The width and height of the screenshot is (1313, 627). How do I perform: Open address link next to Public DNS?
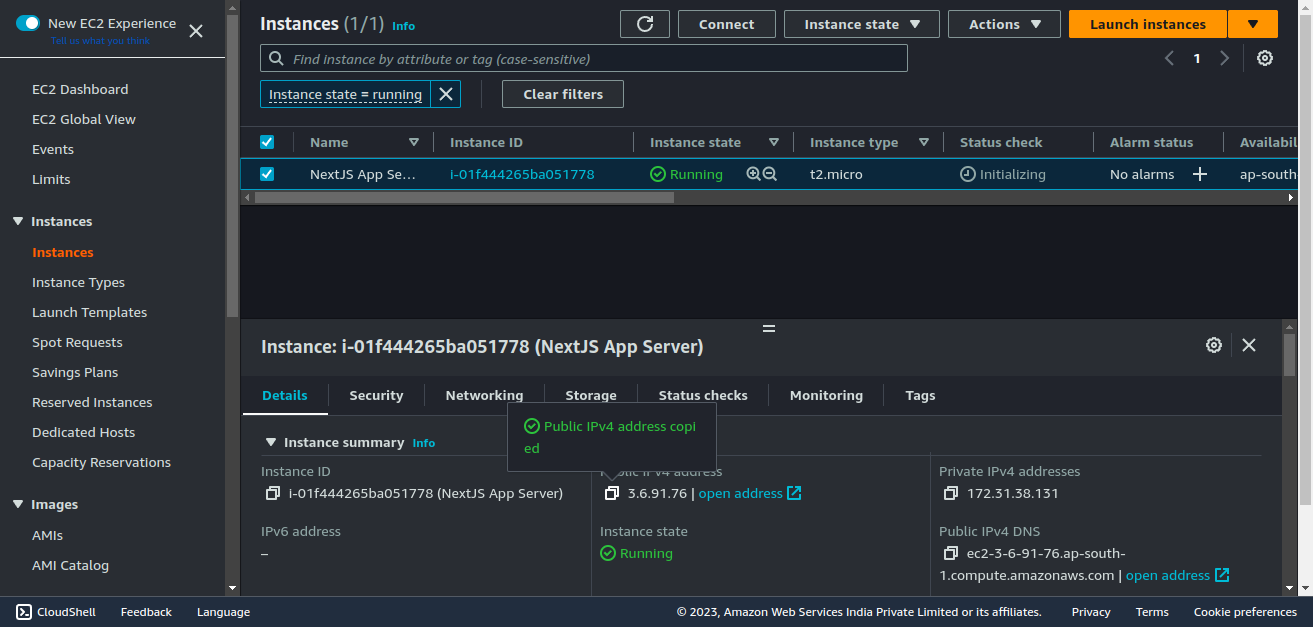click(1177, 575)
